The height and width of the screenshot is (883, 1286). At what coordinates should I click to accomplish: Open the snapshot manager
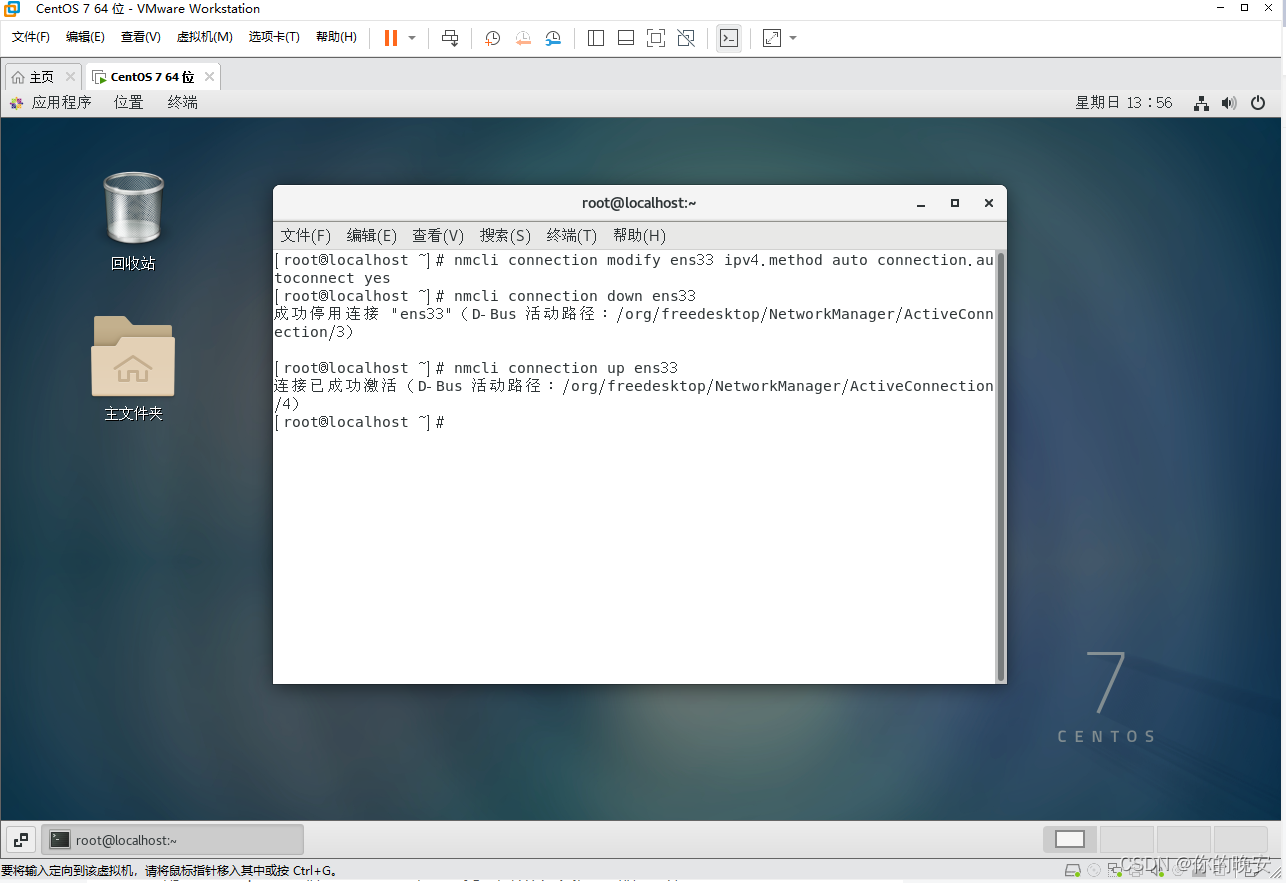pyautogui.click(x=553, y=38)
